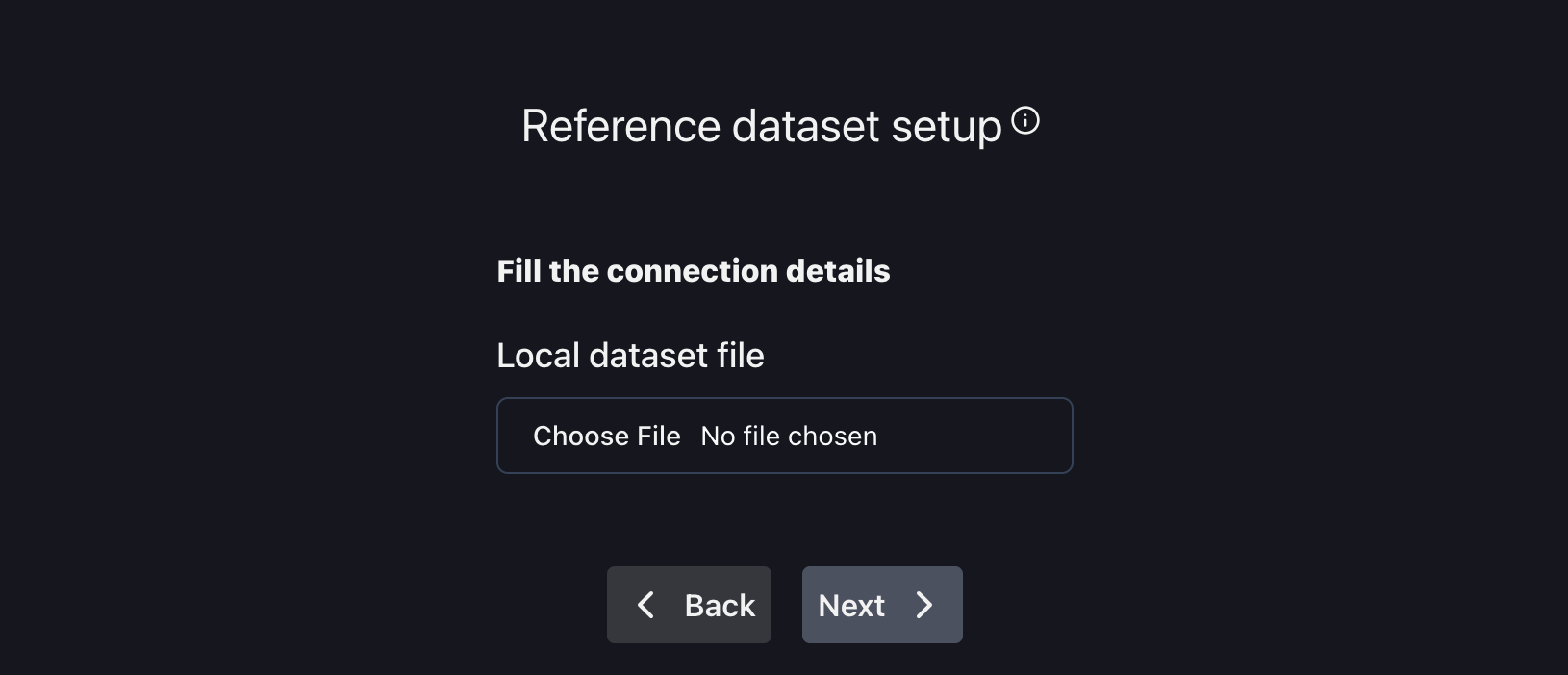Advance to the next setup step
Screen dimensions: 1568x675
882,605
